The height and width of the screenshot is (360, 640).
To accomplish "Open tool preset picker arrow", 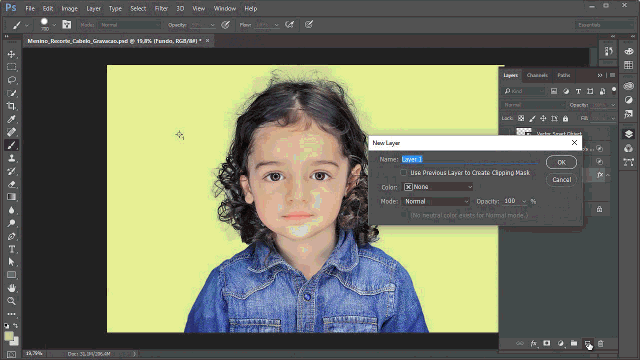I will (27, 25).
